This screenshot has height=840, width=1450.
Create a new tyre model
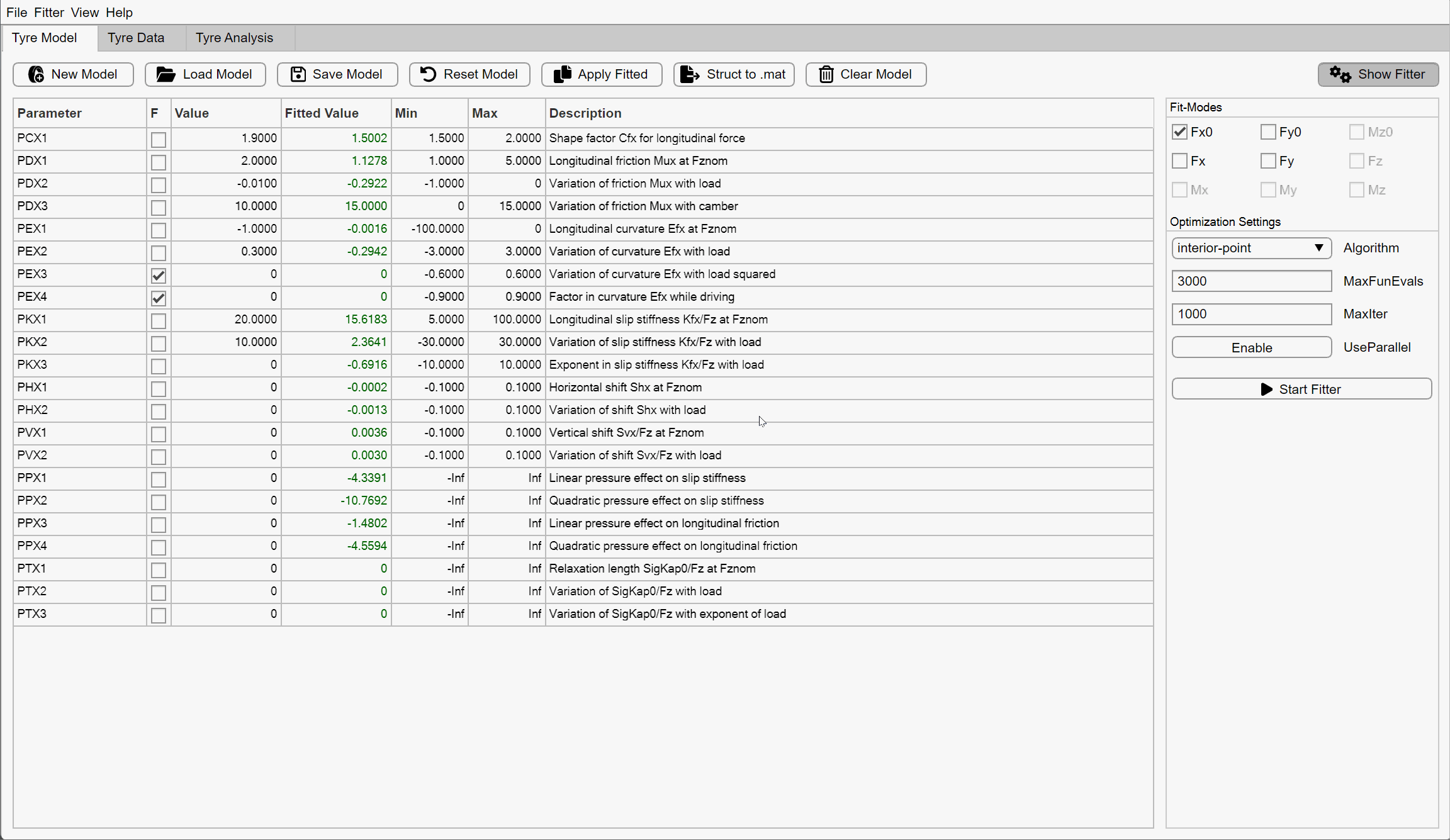click(x=73, y=74)
